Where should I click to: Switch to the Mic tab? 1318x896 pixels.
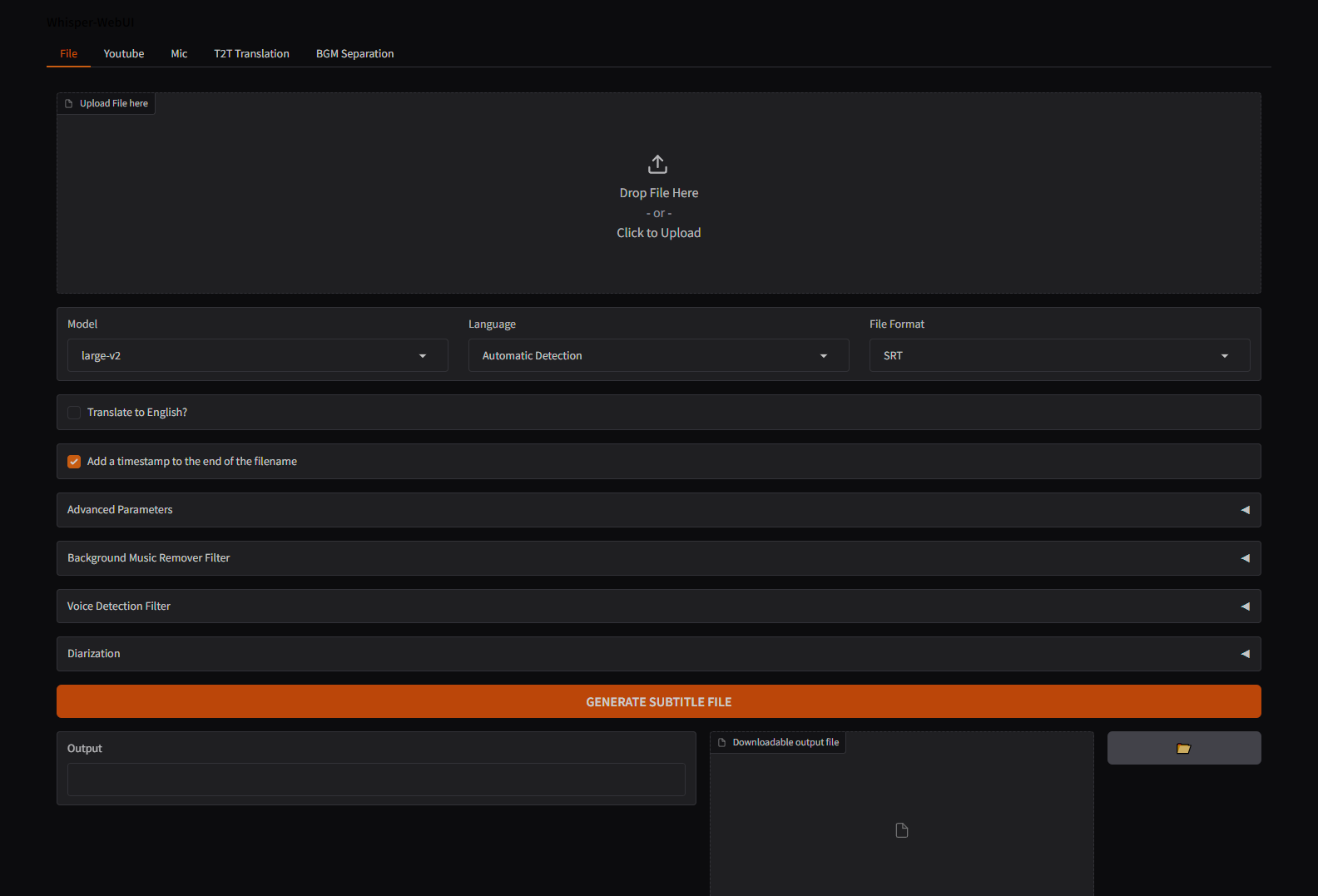[x=179, y=53]
